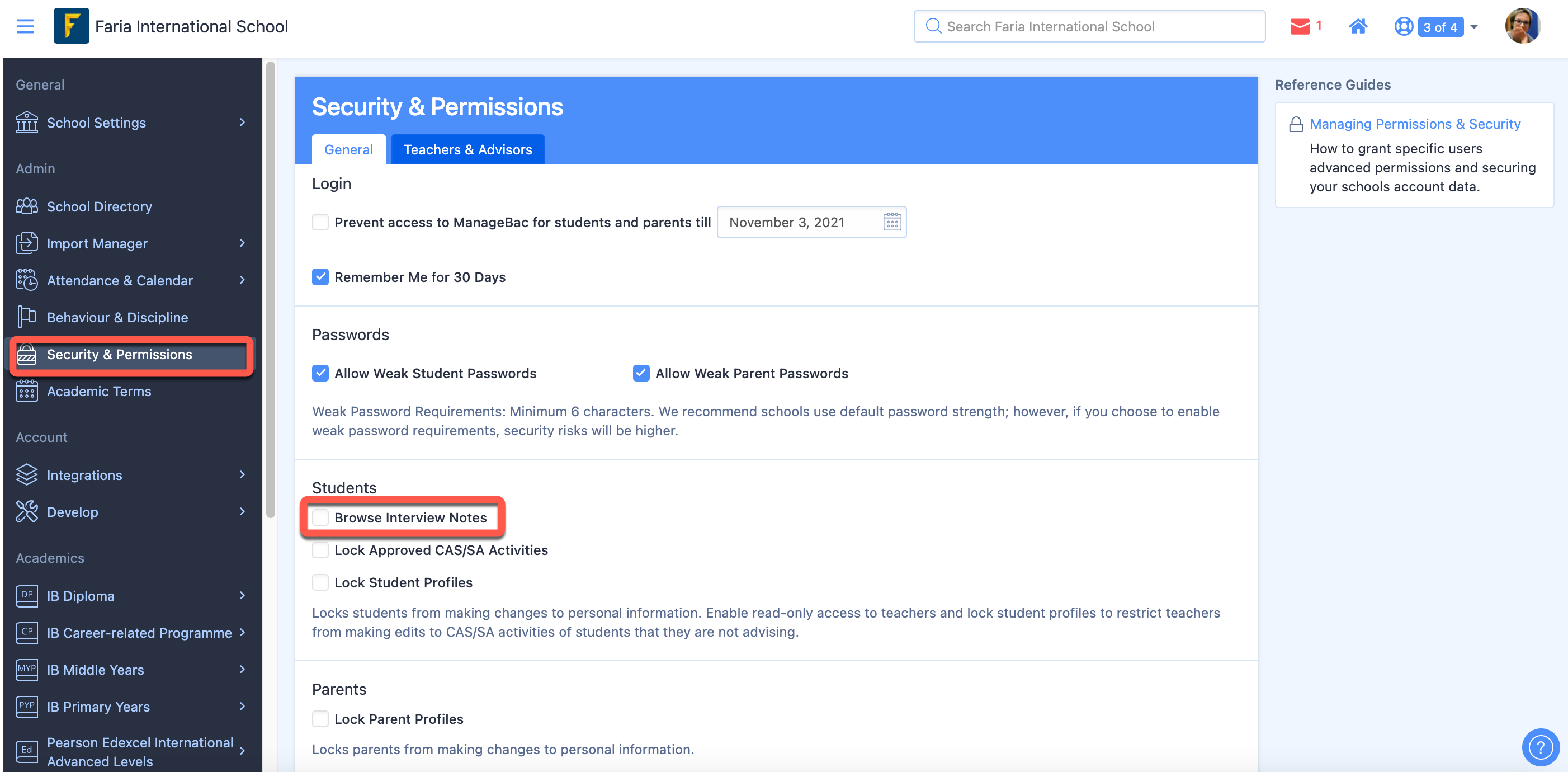Click the IB Diploma DP icon
The height and width of the screenshot is (772, 1568).
pyautogui.click(x=26, y=595)
